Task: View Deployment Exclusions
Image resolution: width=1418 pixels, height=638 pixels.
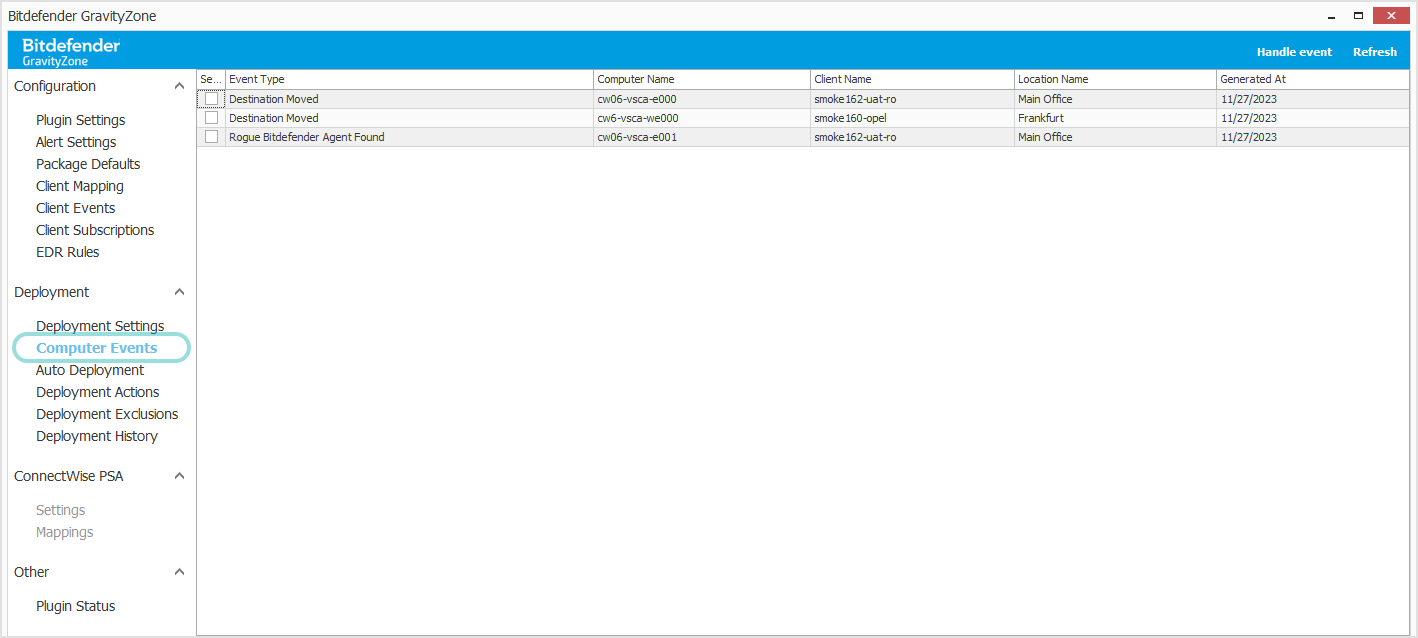Action: 107,413
